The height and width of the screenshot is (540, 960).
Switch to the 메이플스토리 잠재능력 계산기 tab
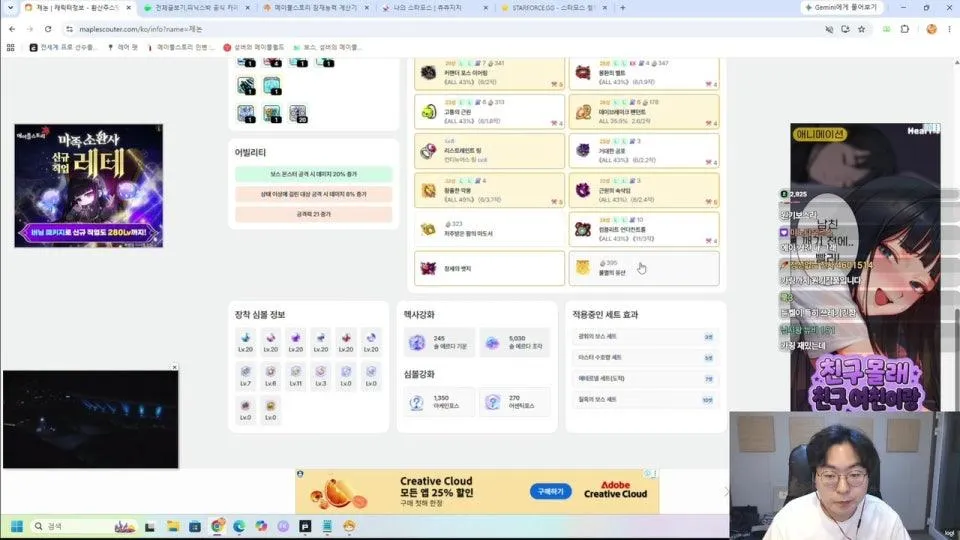(x=316, y=8)
